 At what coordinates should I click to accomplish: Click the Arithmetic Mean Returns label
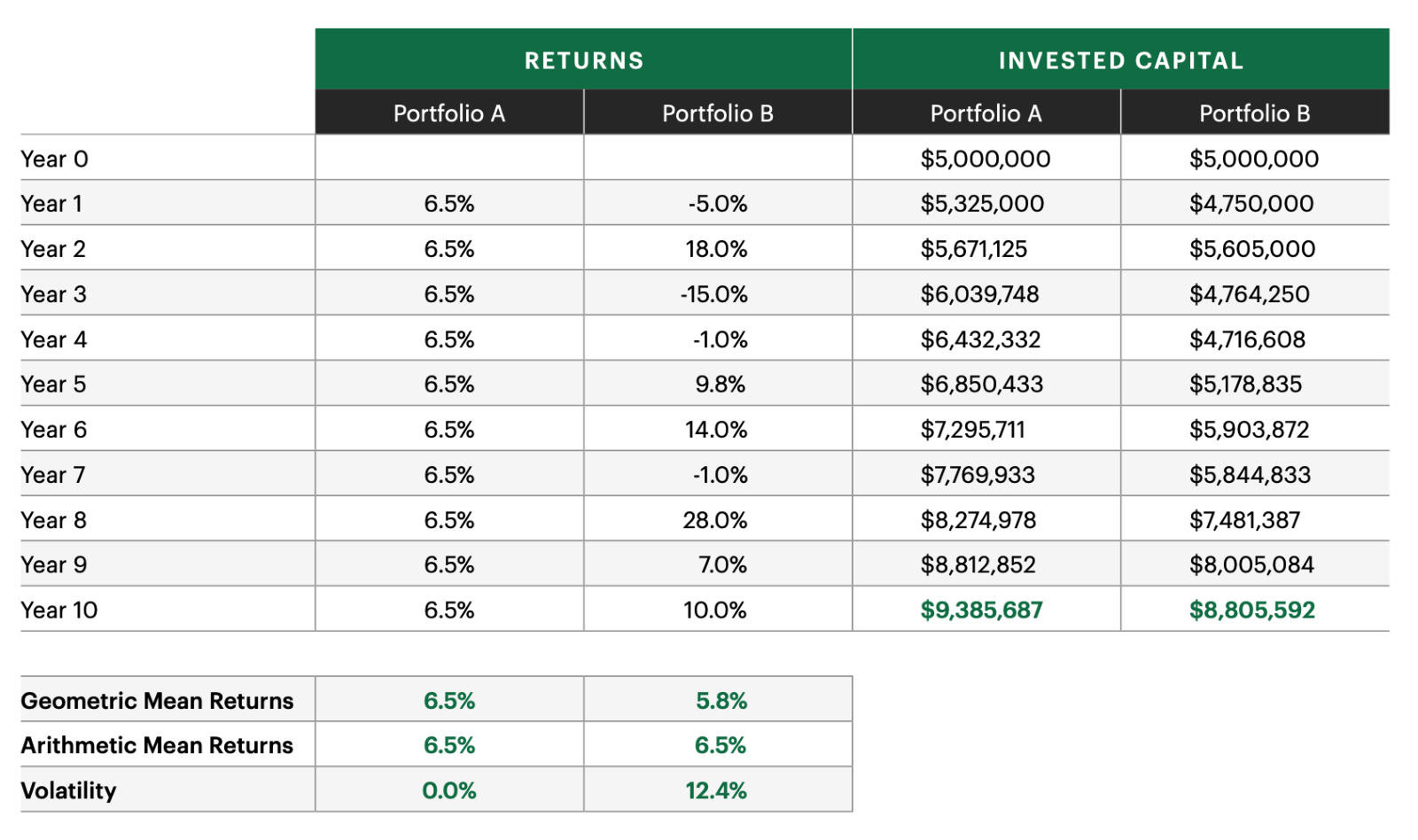pyautogui.click(x=157, y=745)
